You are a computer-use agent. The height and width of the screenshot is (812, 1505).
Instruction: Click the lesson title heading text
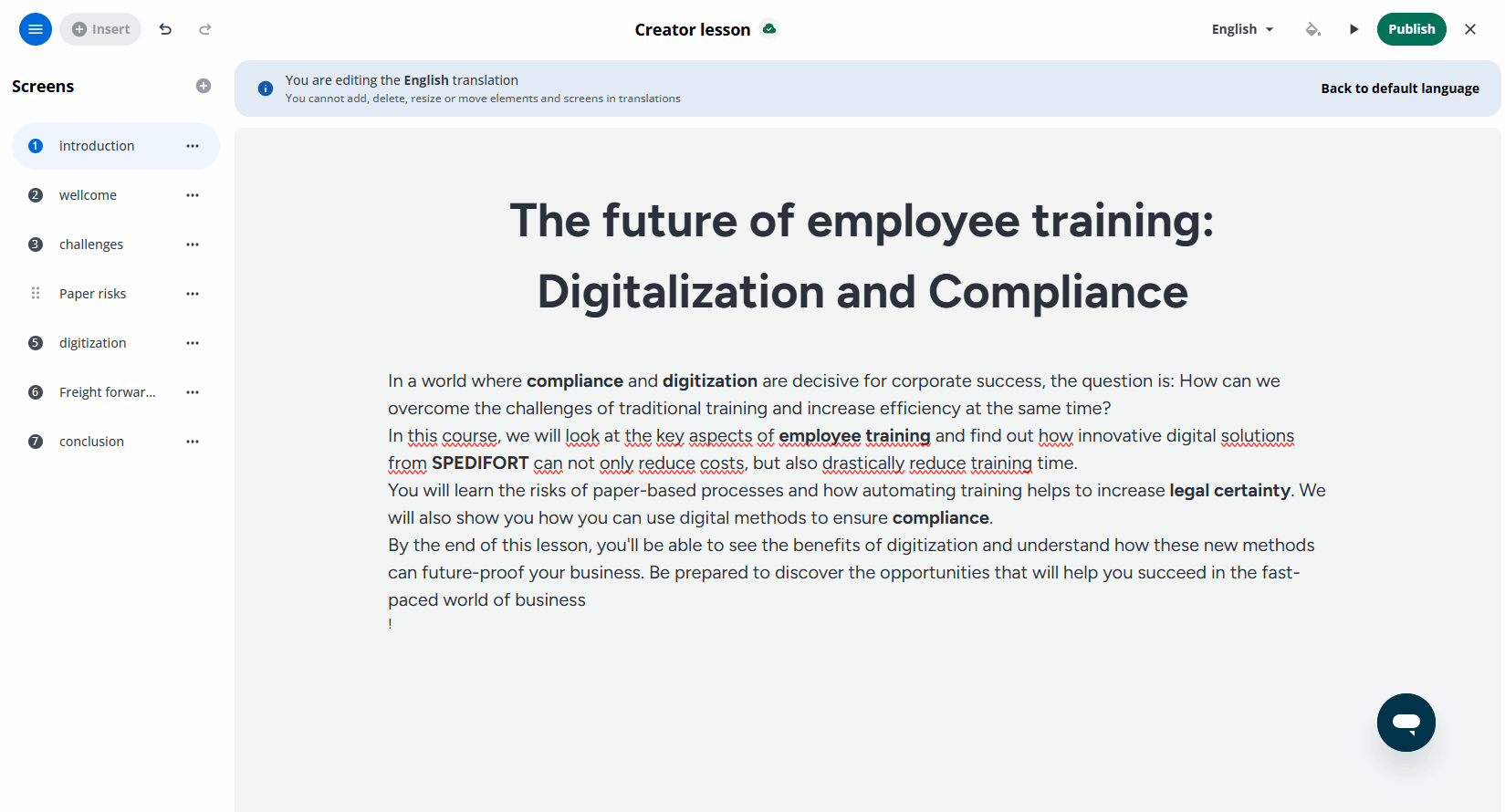pos(862,256)
